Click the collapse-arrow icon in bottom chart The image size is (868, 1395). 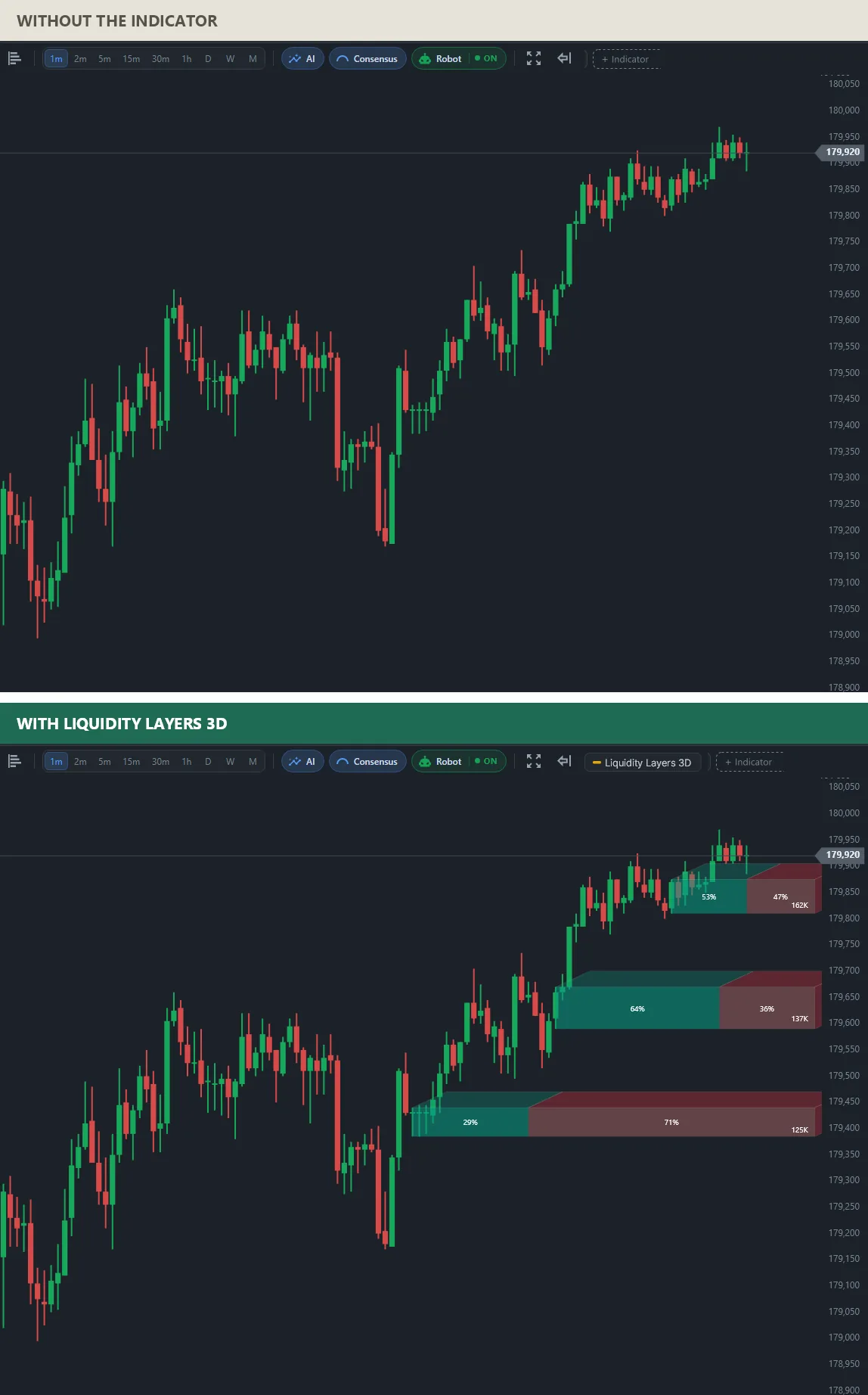[x=564, y=761]
